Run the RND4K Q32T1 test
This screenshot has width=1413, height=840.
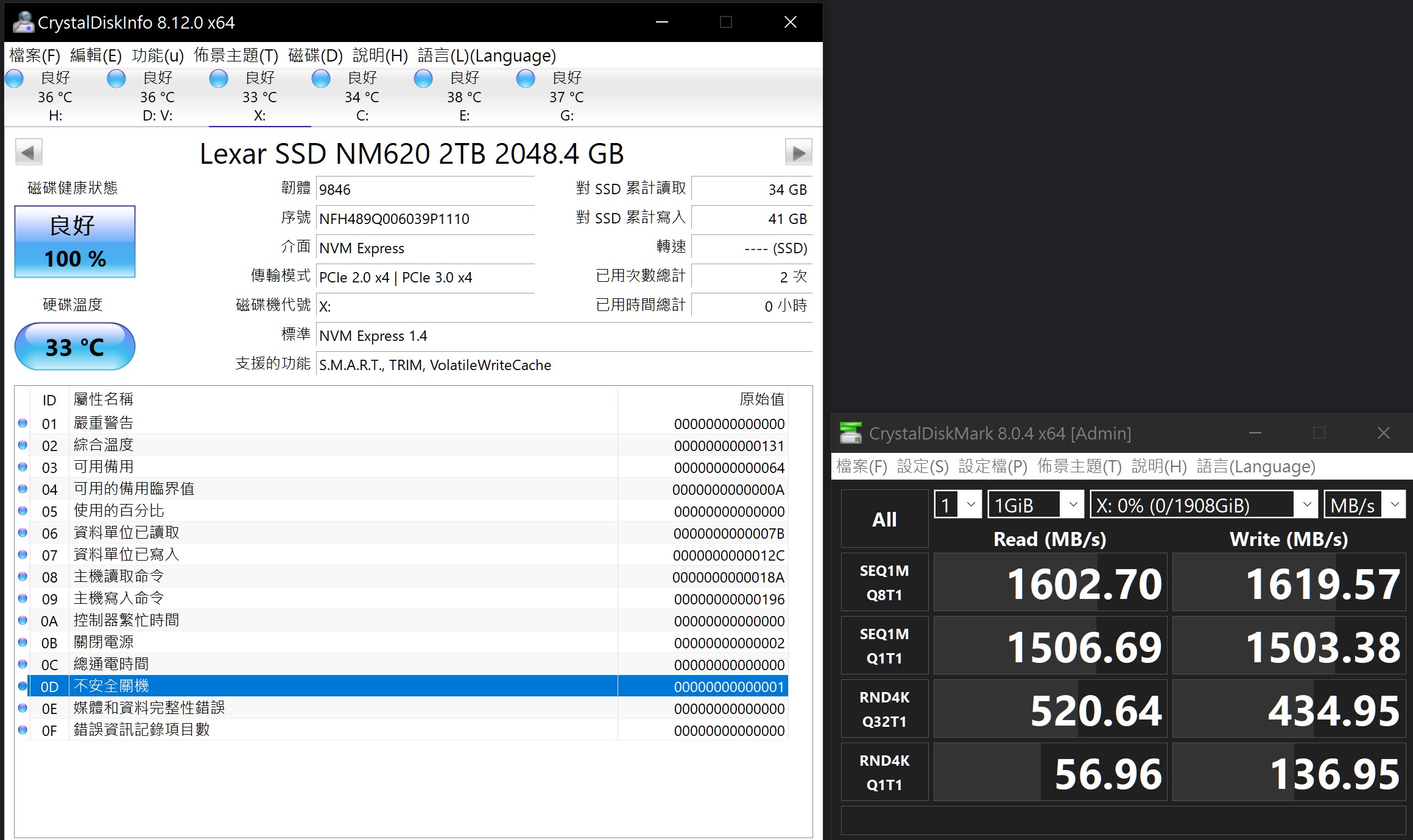point(884,709)
